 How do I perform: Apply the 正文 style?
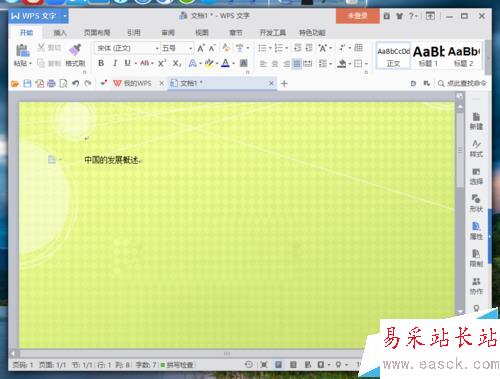393,57
